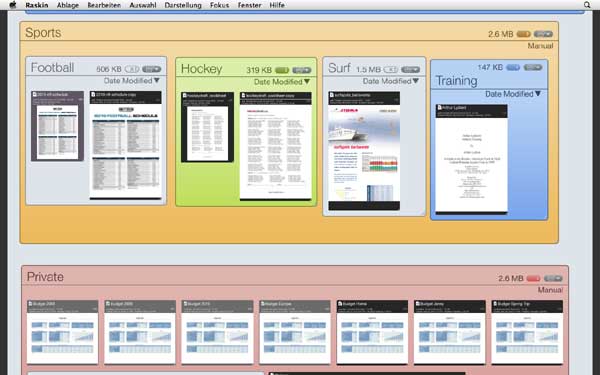Open the gray sort pill dropdown in Hockey header
This screenshot has width=600, height=375.
pyautogui.click(x=302, y=70)
